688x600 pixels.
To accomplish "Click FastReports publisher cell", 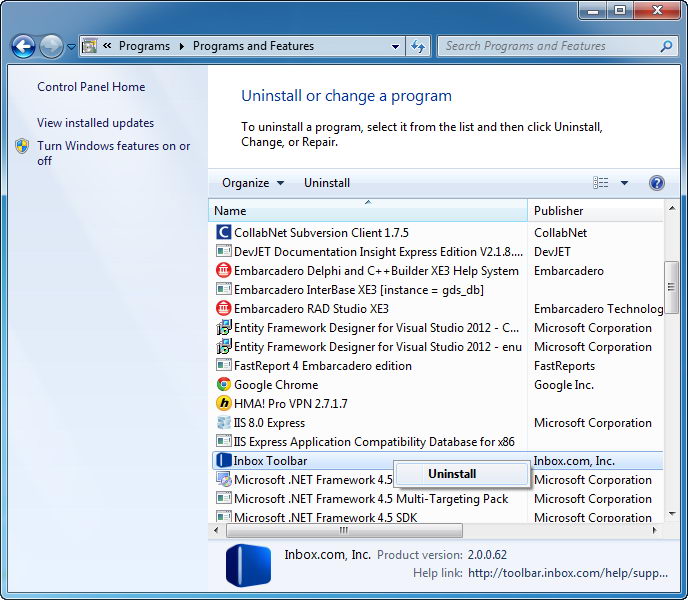I will point(564,366).
